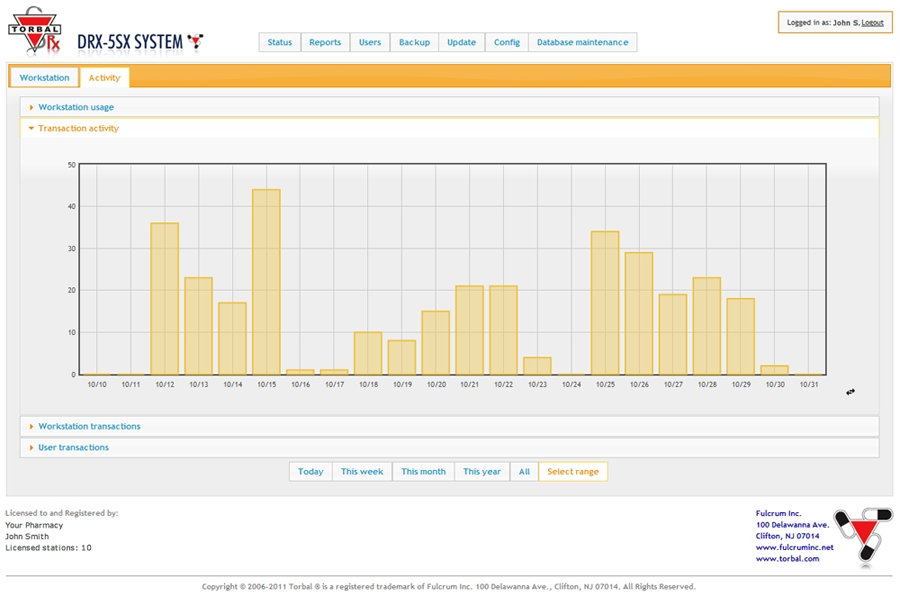Show activity for This month

coord(423,471)
